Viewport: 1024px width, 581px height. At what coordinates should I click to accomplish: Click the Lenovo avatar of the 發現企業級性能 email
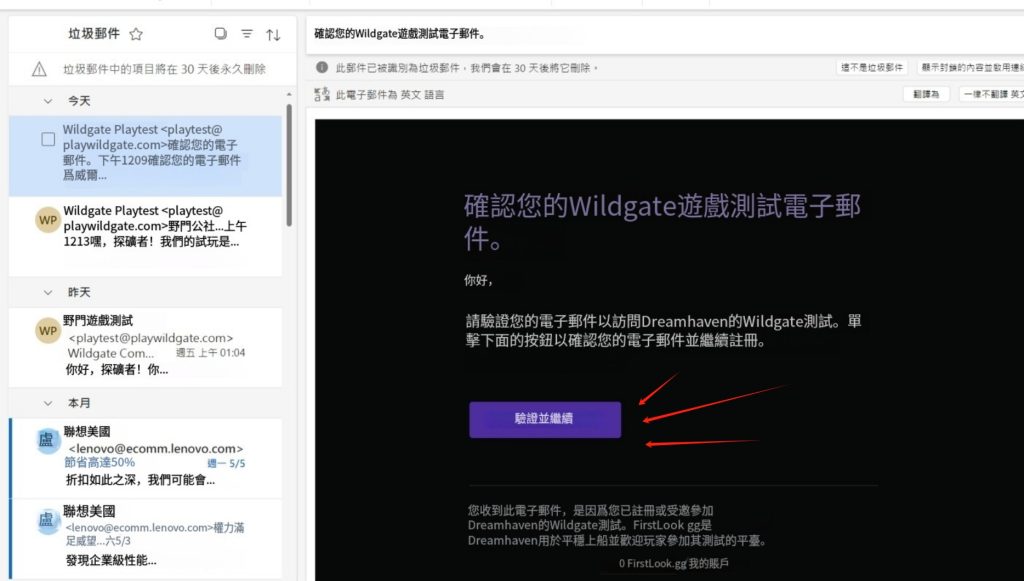pyautogui.click(x=48, y=521)
